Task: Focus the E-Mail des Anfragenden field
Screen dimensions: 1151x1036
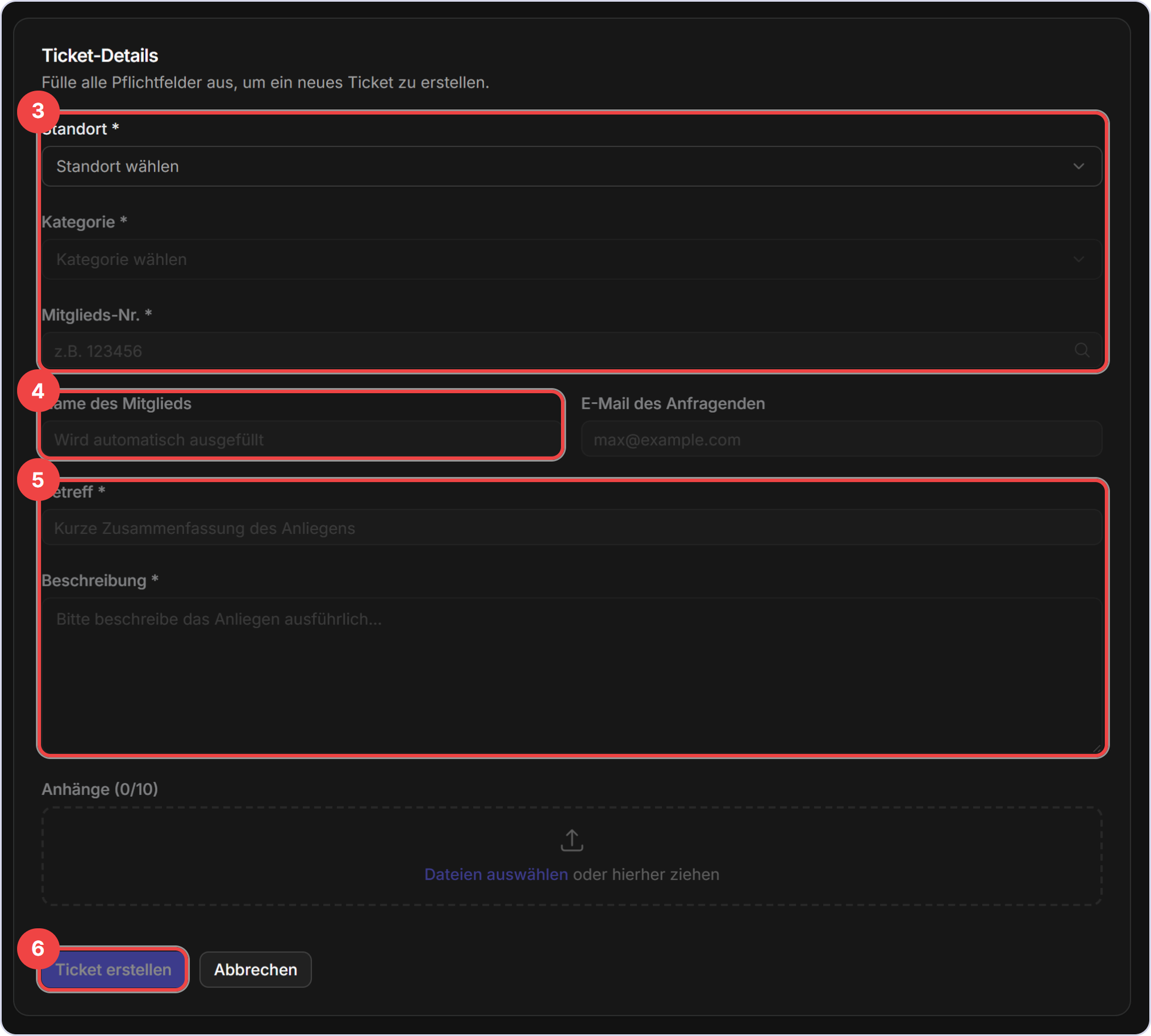Action: (x=841, y=439)
